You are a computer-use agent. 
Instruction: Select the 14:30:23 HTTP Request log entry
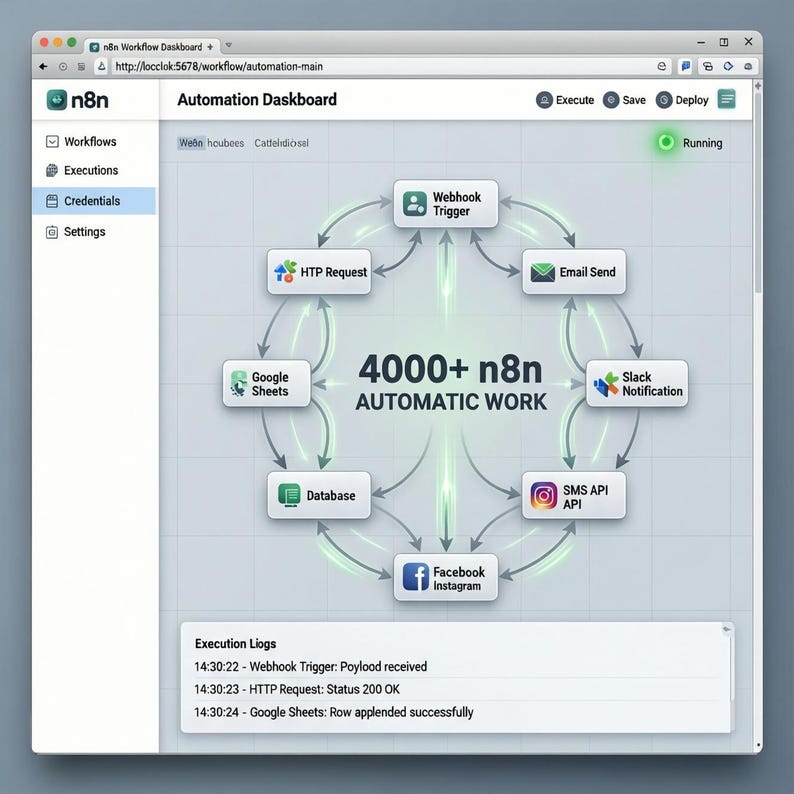297,689
